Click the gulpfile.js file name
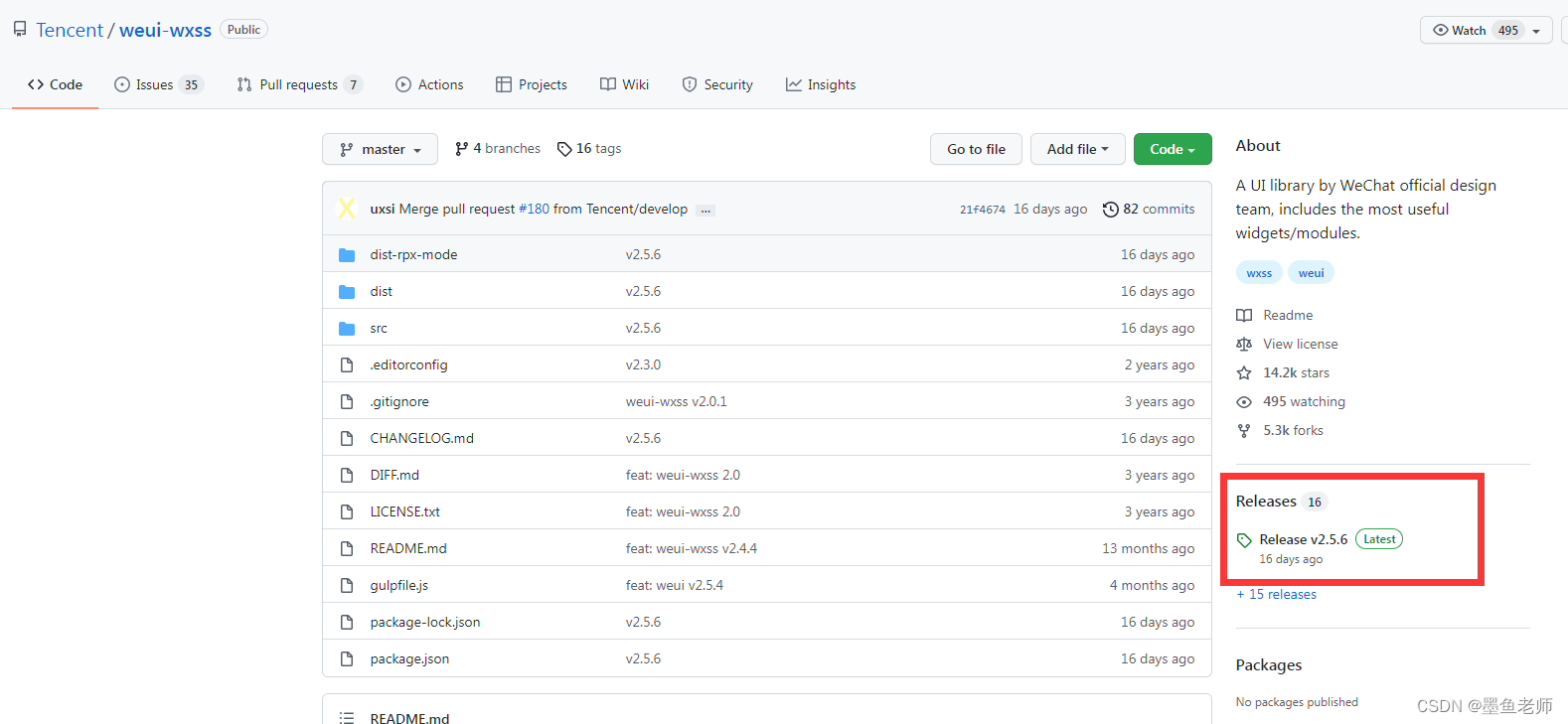The image size is (1568, 724). (x=399, y=586)
